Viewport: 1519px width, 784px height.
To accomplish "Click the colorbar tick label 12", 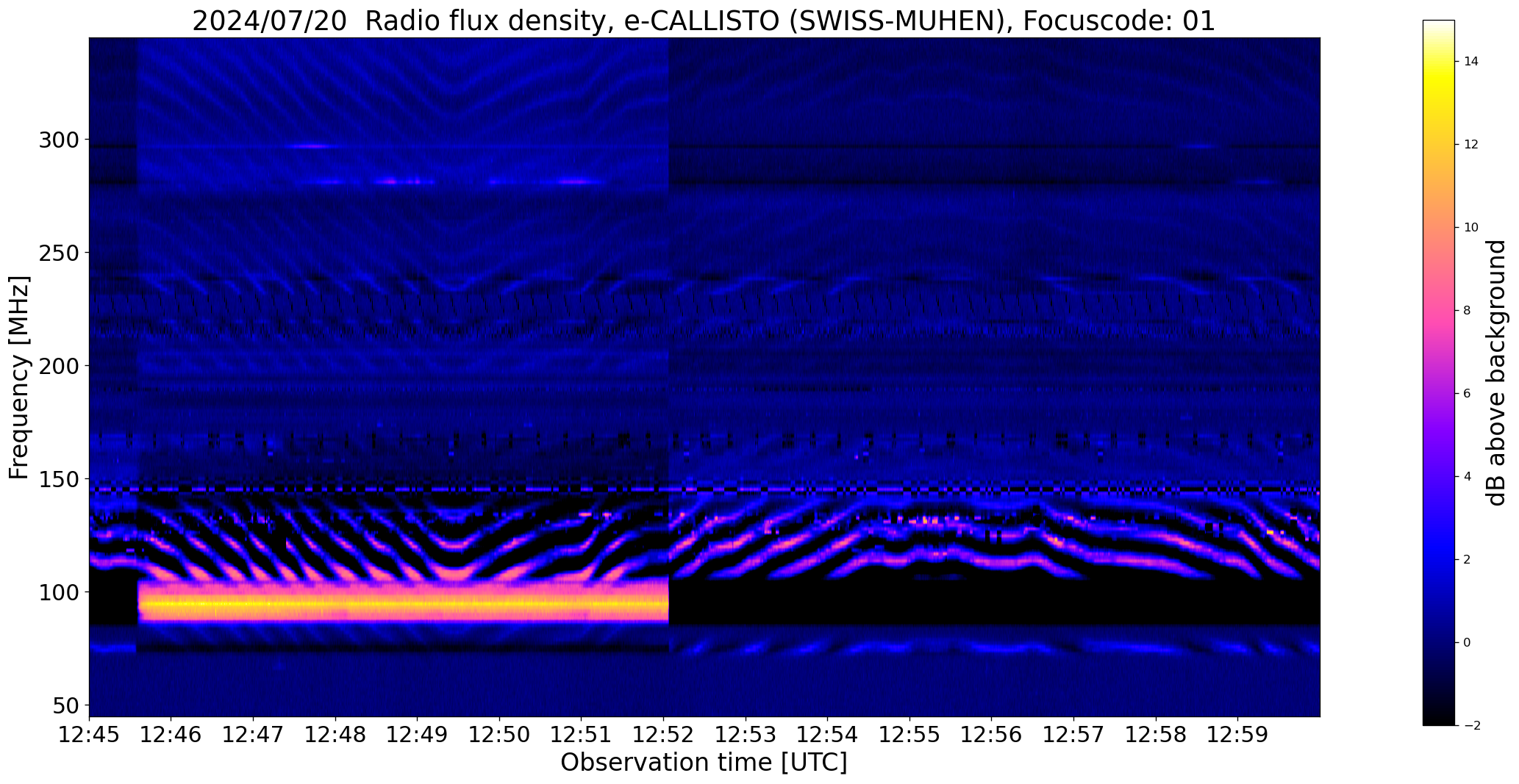I will 1471,145.
